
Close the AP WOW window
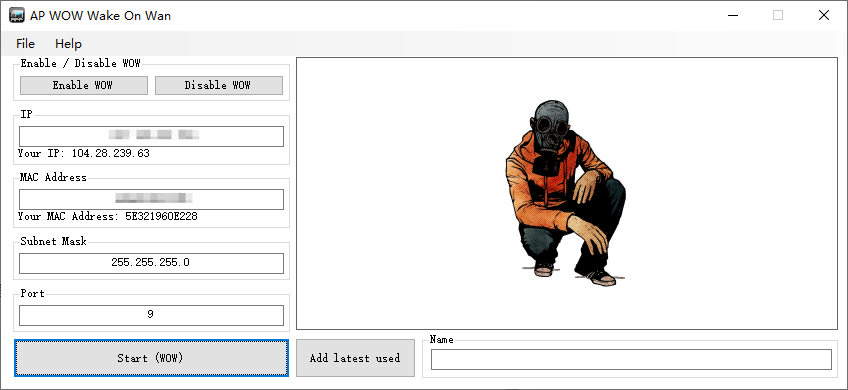[x=824, y=16]
